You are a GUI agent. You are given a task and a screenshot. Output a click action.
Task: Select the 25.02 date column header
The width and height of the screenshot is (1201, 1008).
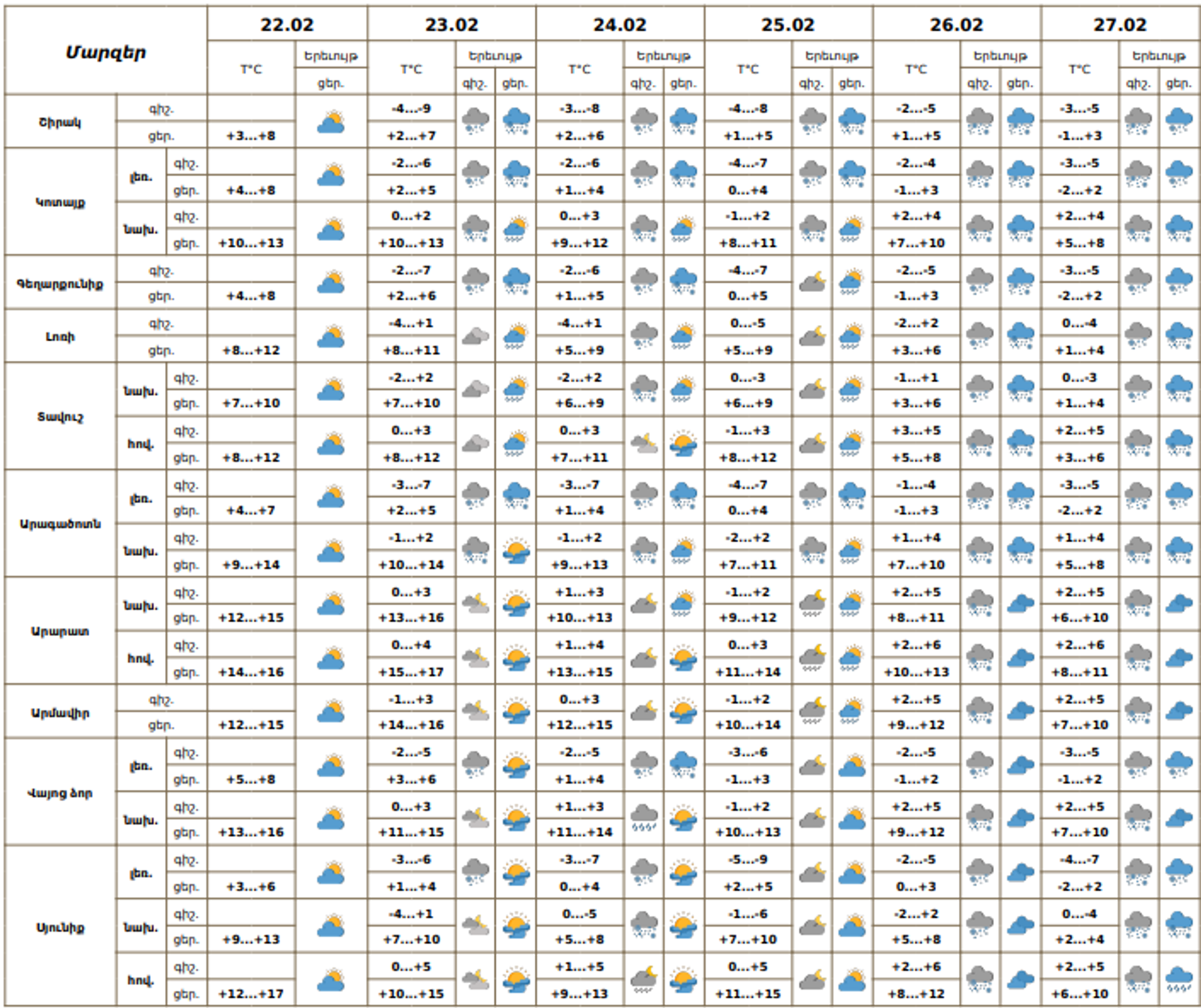[788, 25]
